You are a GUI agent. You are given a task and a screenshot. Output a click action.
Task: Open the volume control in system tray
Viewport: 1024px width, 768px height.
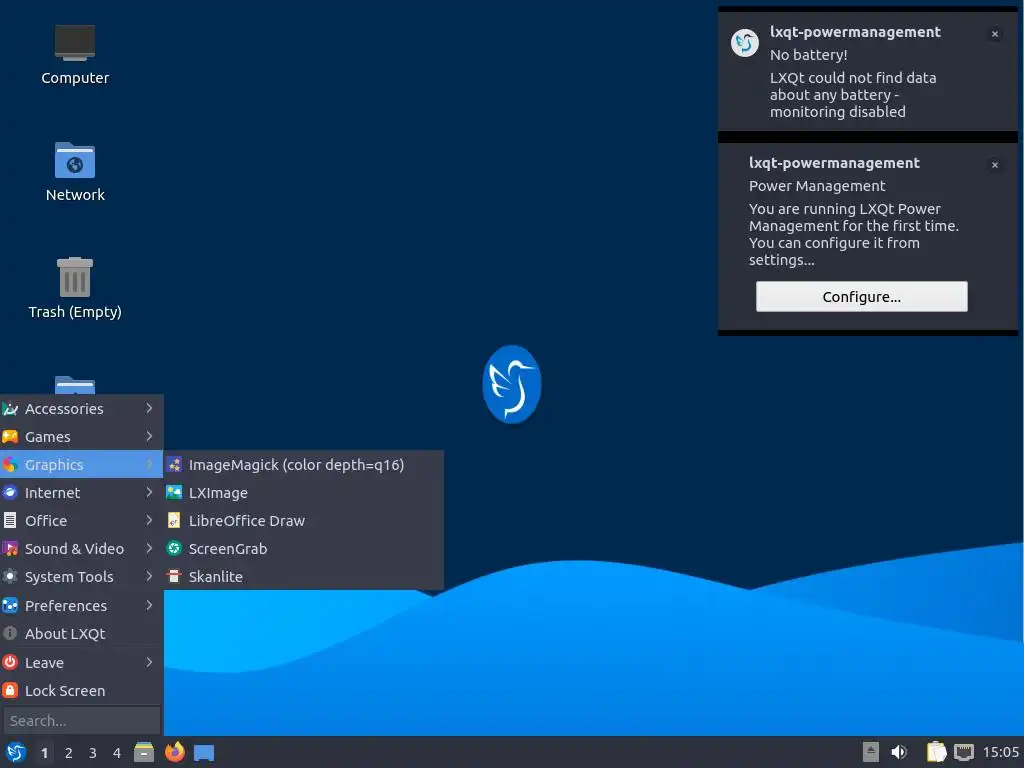(x=899, y=752)
